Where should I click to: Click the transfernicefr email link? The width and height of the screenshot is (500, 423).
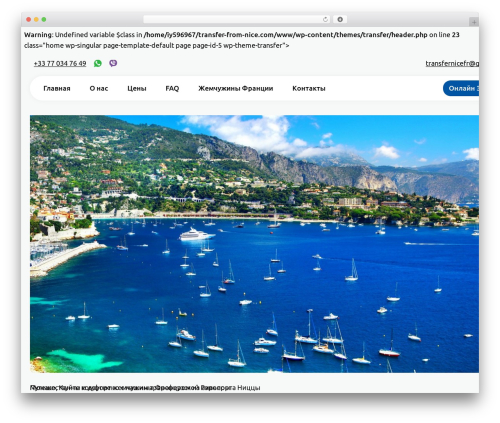point(452,63)
